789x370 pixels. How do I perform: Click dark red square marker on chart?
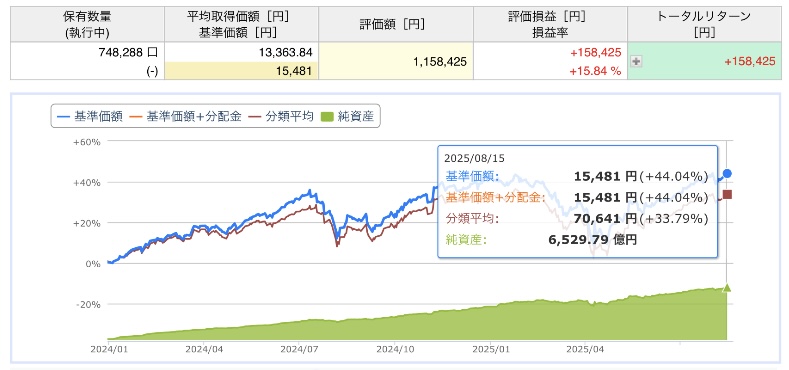pos(727,195)
